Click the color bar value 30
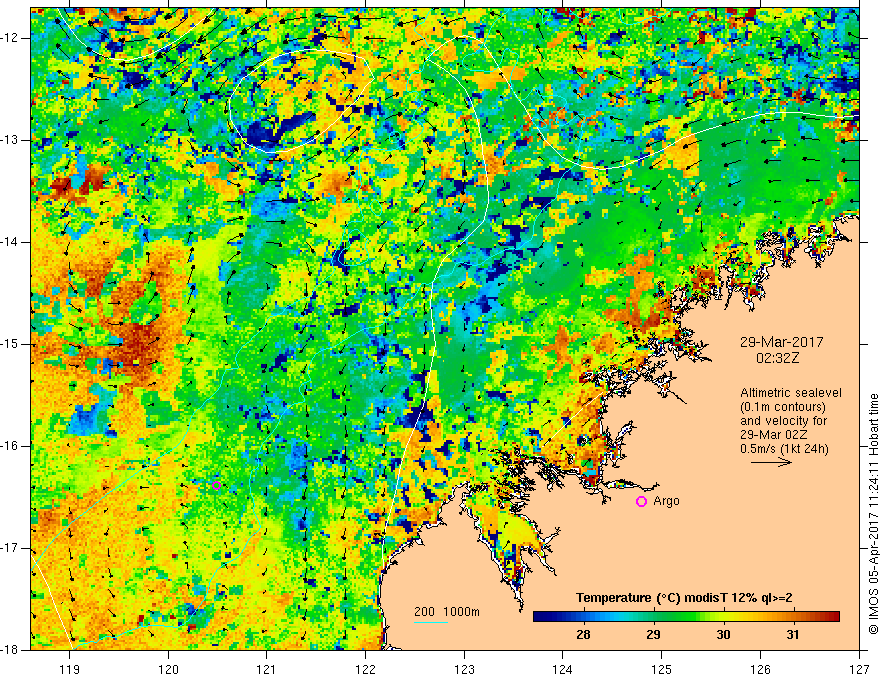Screen dimensions: 880x680 coord(723,635)
